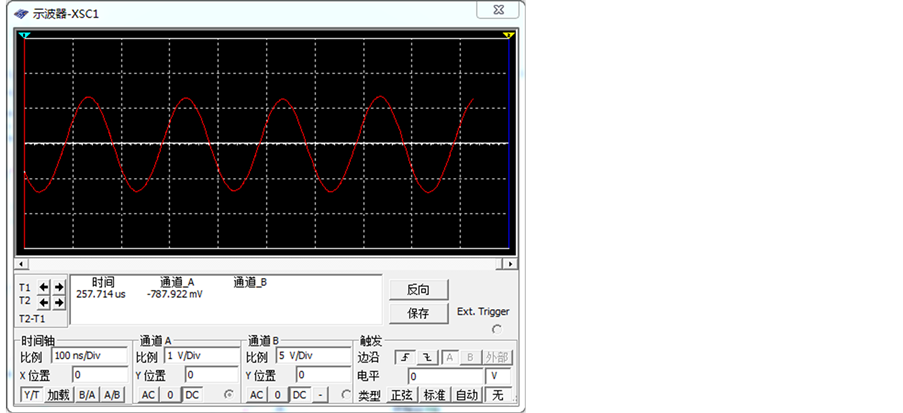Select the Ext. Trigger radio button
The image size is (903, 413).
pos(497,329)
